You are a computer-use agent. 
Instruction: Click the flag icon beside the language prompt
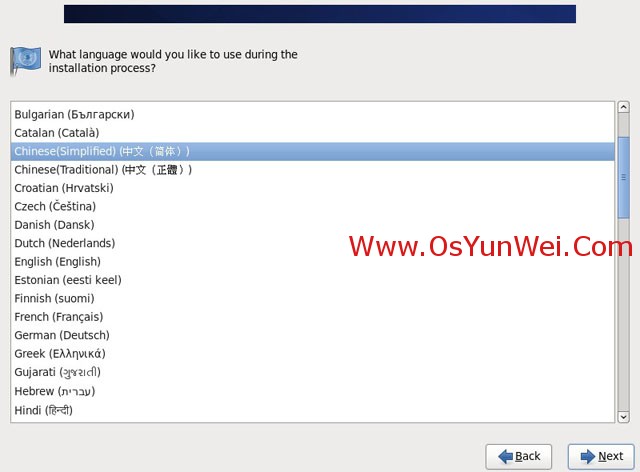25,61
